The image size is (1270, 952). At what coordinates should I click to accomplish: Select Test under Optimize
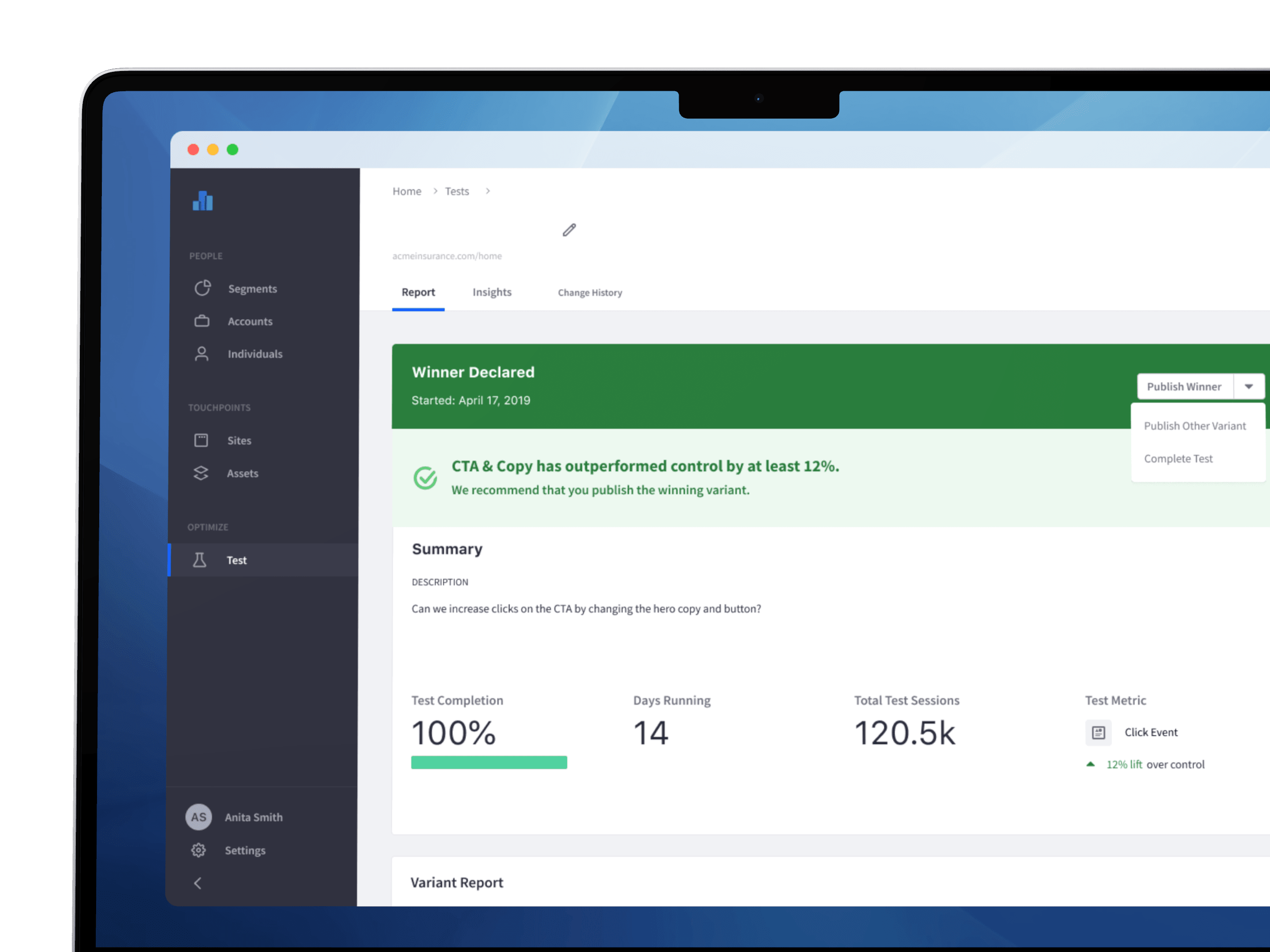pos(263,559)
